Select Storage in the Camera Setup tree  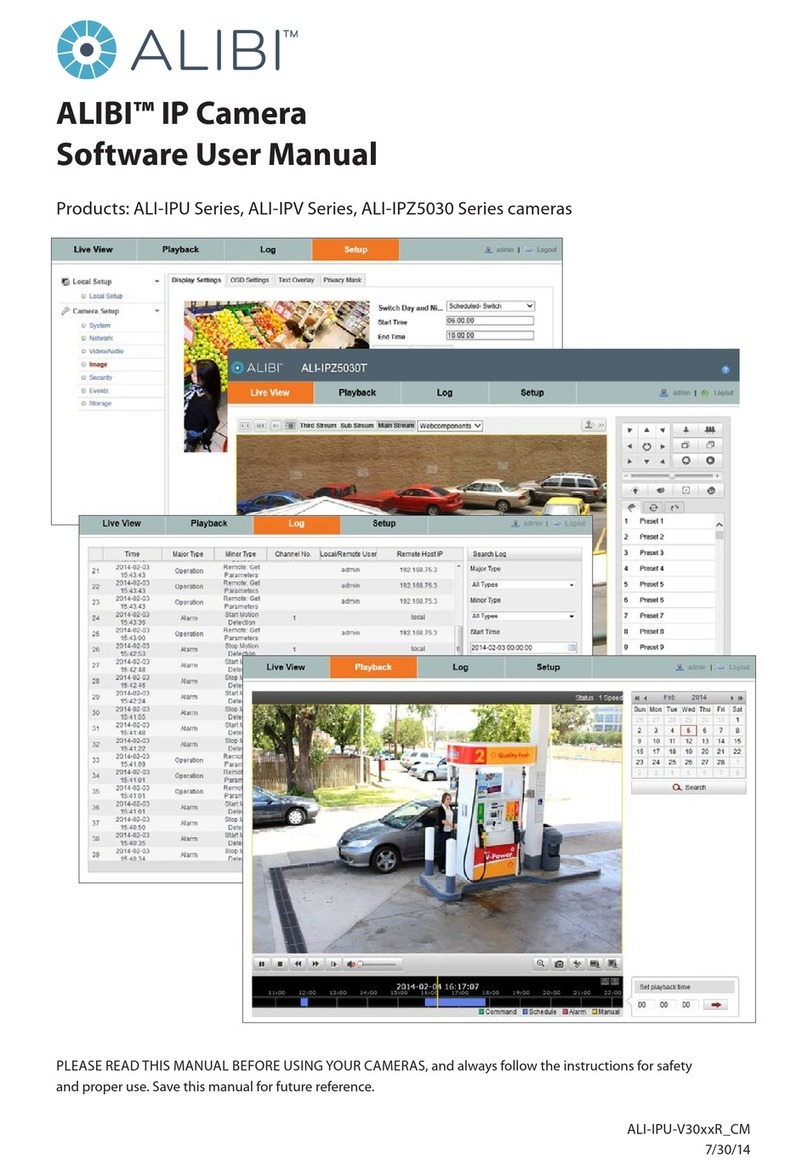[100, 403]
